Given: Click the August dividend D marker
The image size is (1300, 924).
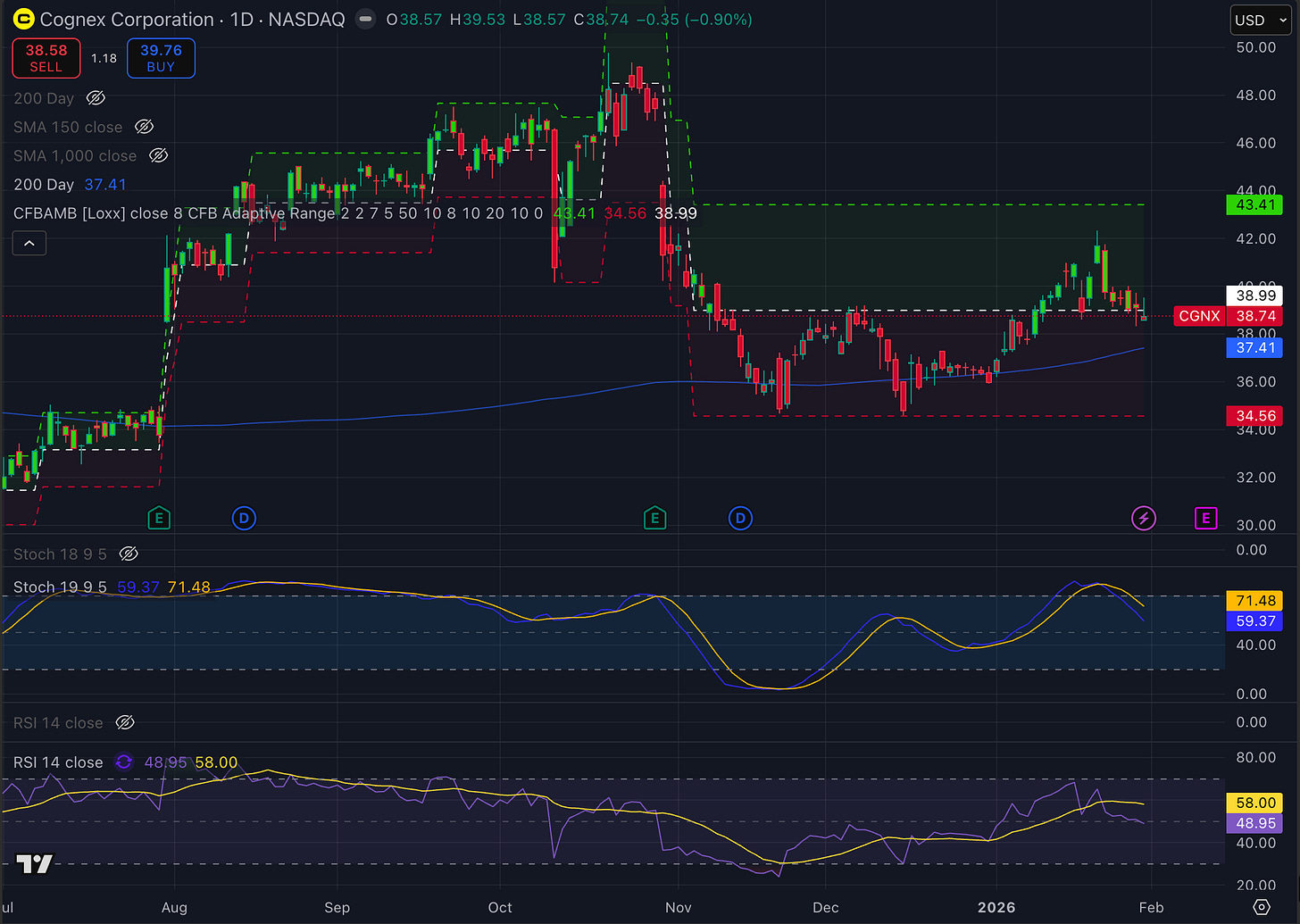Looking at the screenshot, I should tap(244, 517).
